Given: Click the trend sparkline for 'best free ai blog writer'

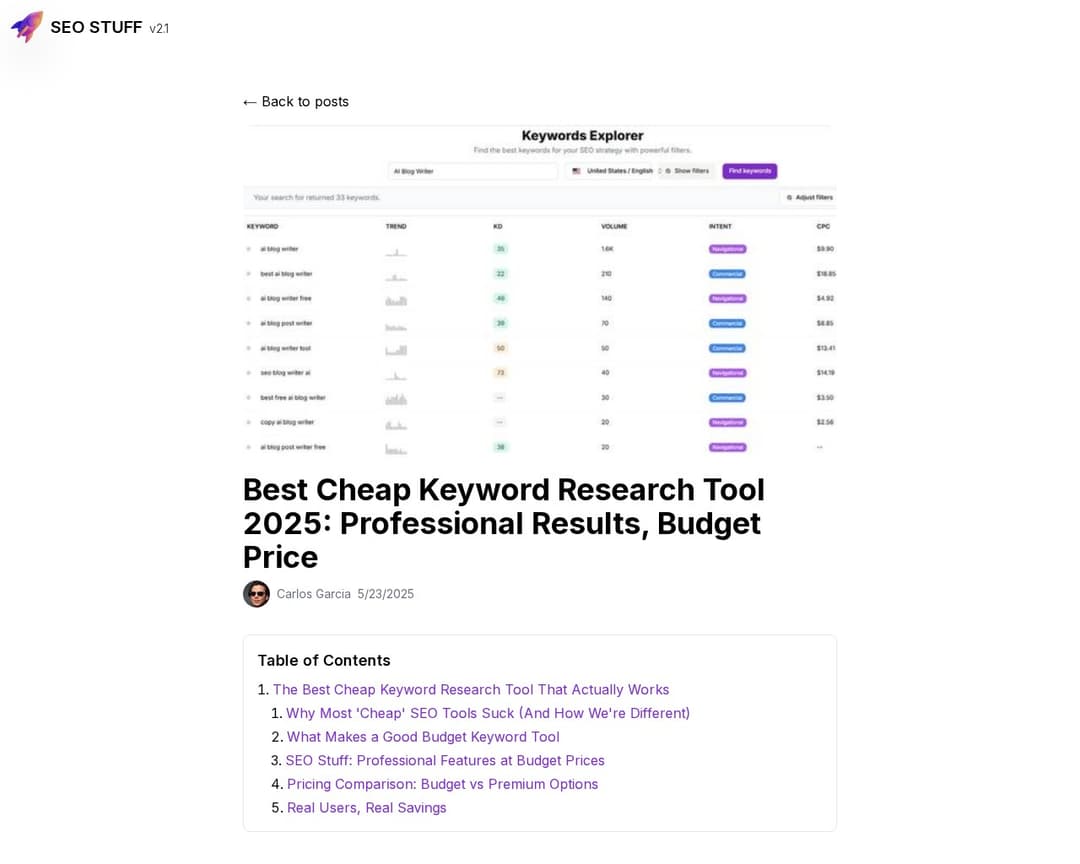Looking at the screenshot, I should click(x=396, y=397).
